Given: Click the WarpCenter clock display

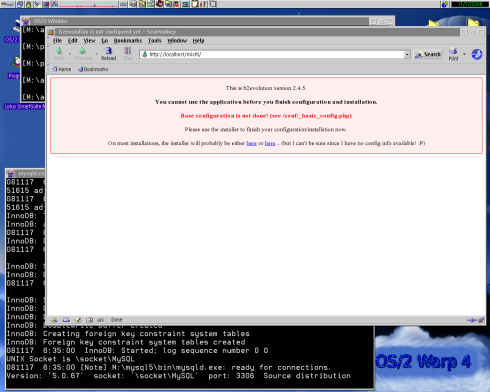Looking at the screenshot, I should [x=470, y=4].
